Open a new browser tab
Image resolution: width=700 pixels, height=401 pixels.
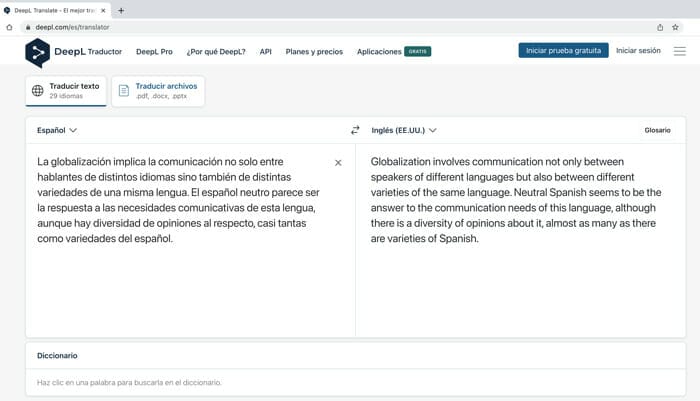pyautogui.click(x=121, y=10)
